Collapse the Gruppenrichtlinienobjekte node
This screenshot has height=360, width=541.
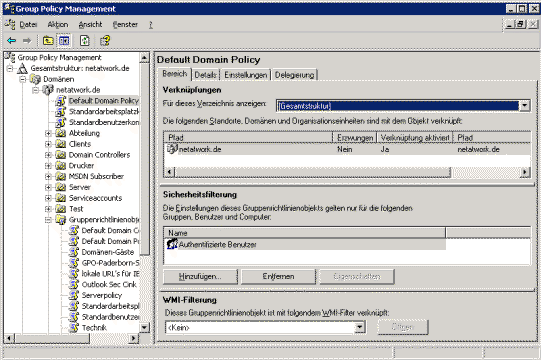coord(48,220)
